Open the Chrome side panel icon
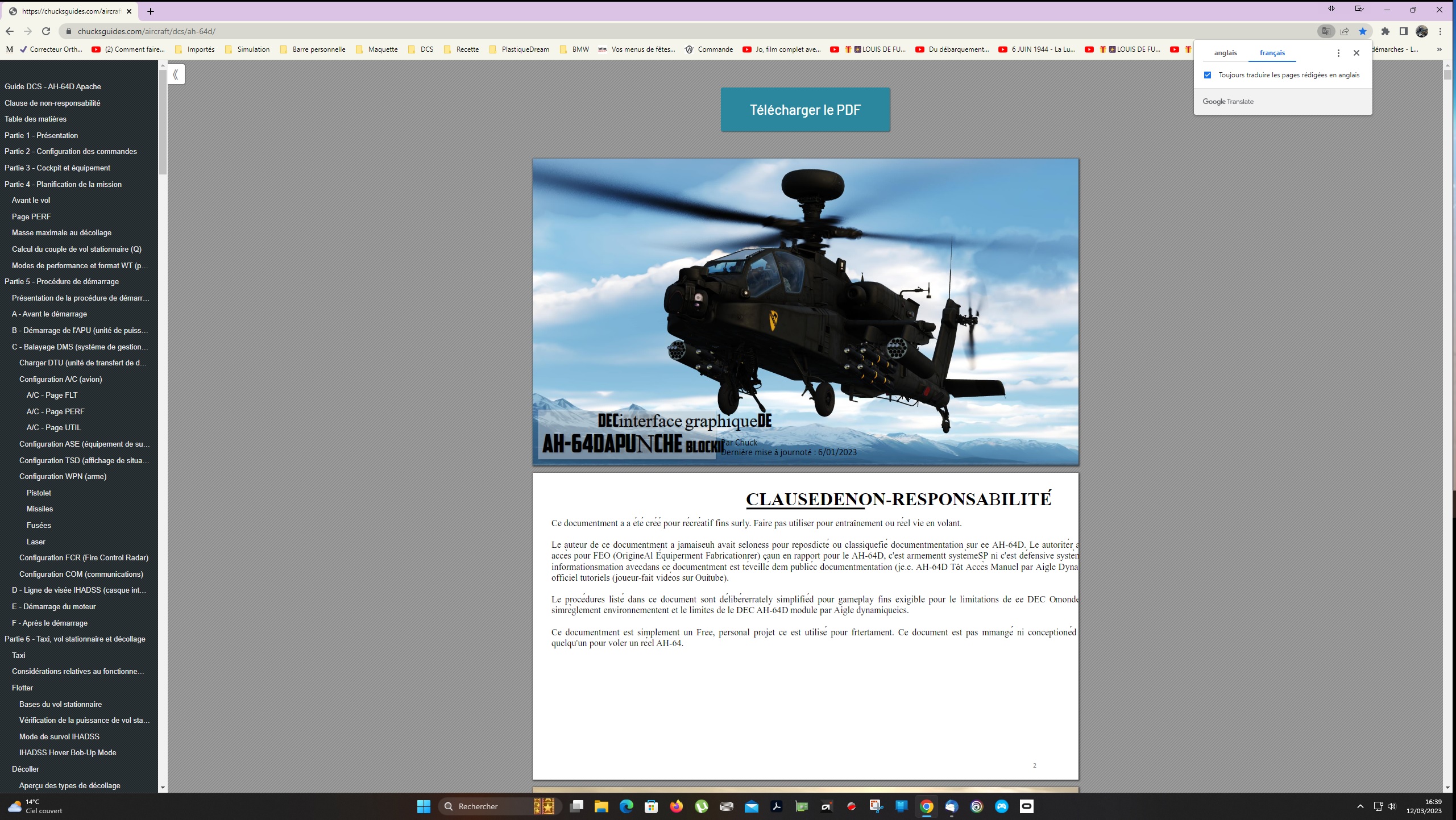Screen dimensions: 1456x820 tap(1403, 31)
